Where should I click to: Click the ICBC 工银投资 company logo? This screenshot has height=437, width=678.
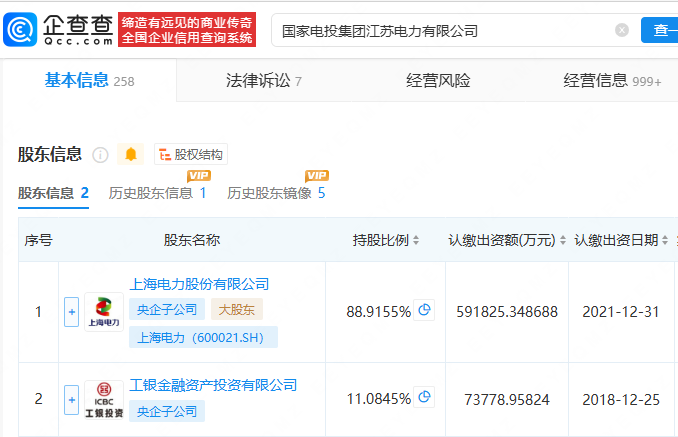click(103, 399)
